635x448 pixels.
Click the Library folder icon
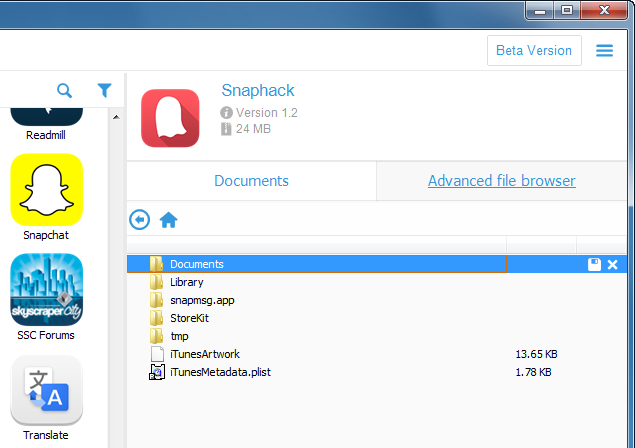pos(156,282)
